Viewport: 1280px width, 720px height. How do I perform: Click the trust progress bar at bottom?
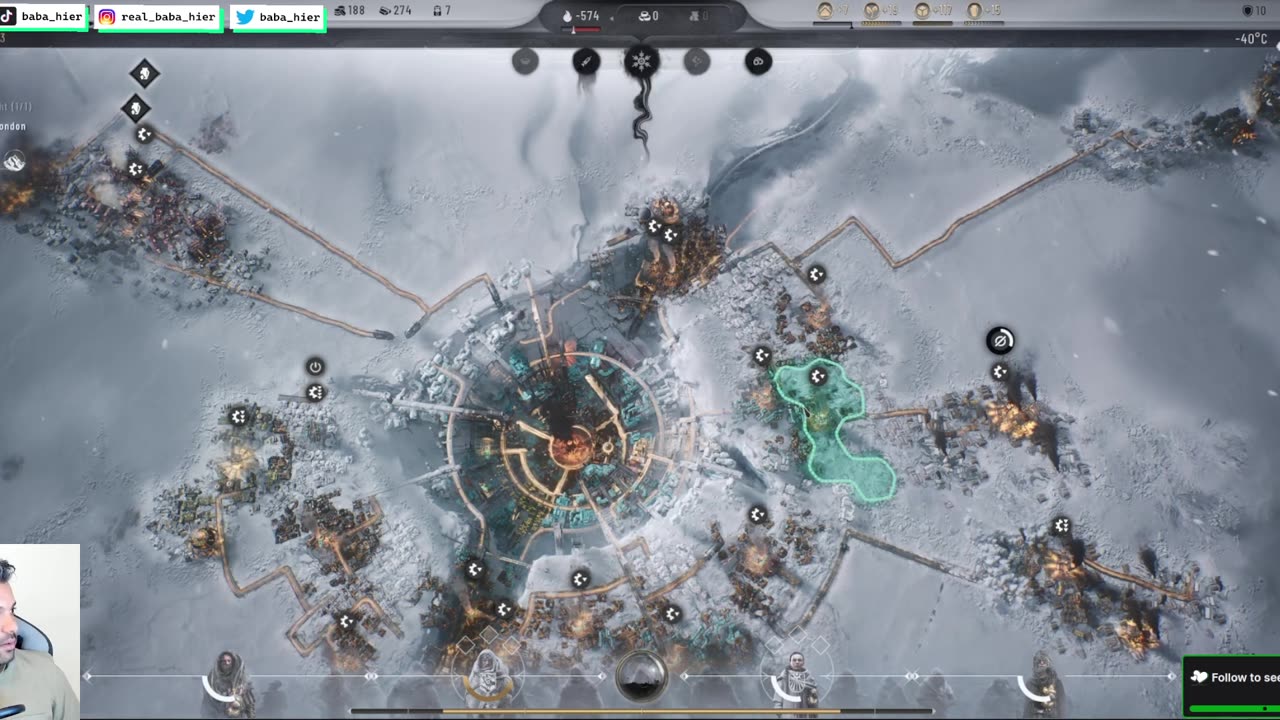640,711
